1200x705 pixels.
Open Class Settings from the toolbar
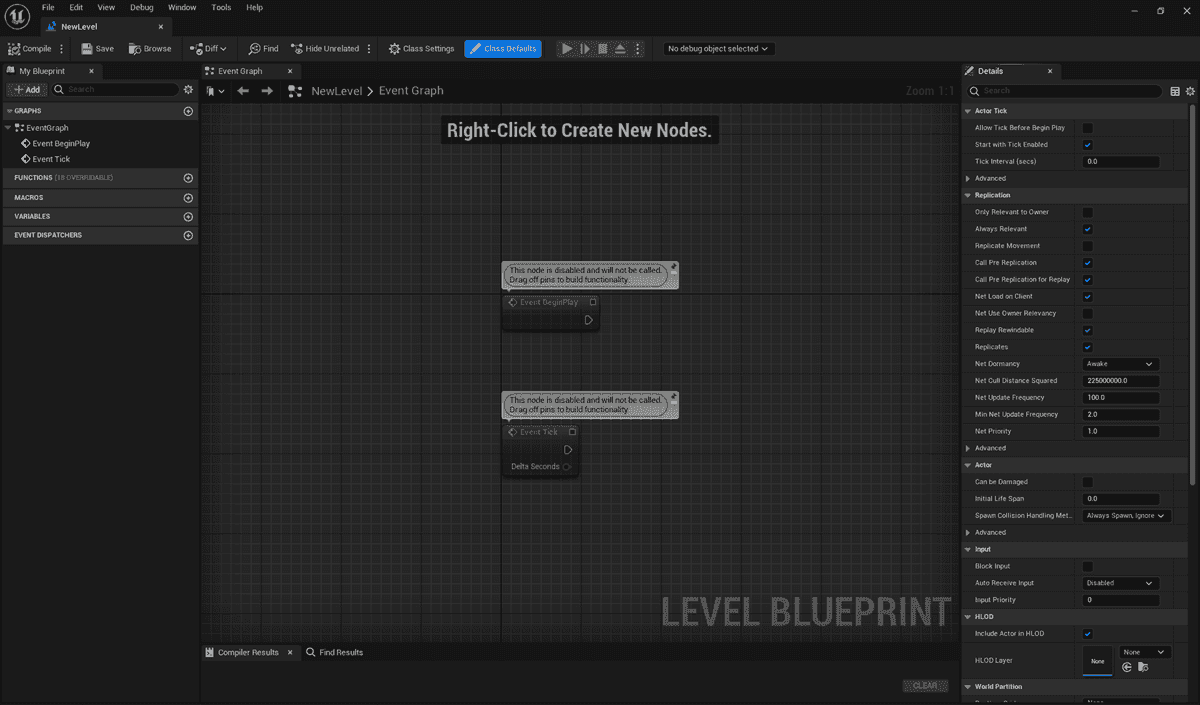click(x=419, y=48)
